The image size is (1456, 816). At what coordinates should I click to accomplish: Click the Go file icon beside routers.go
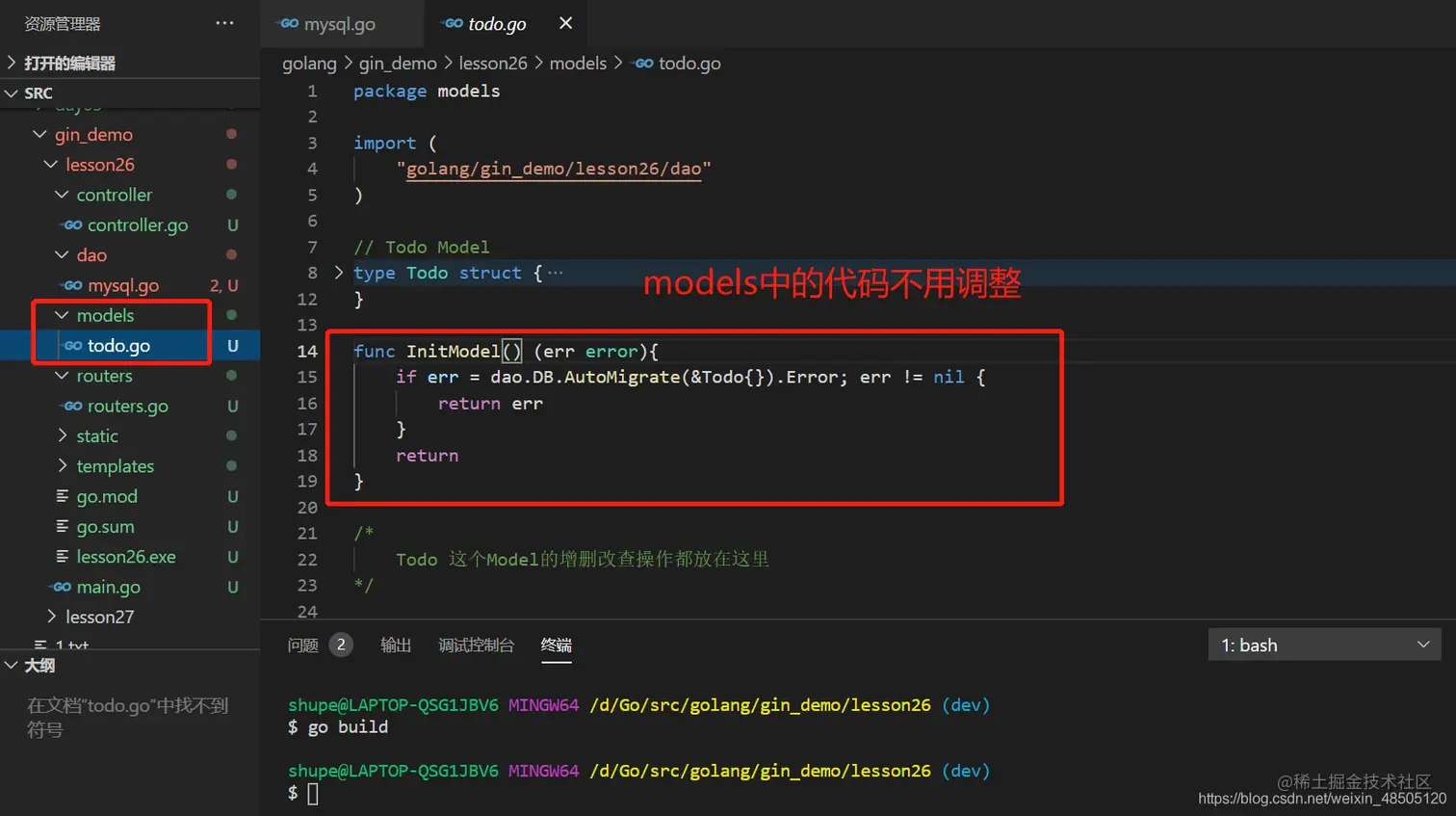click(x=72, y=406)
